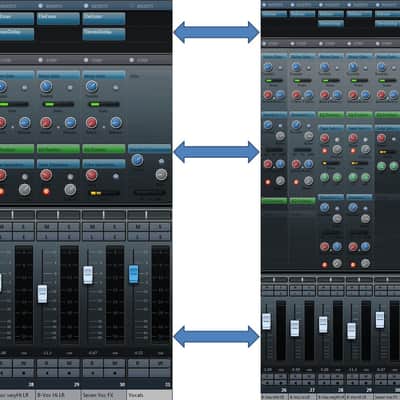This screenshot has height=400, width=400.
Task: Click the upper red knob on left channel 30 strip
Action: point(91,123)
